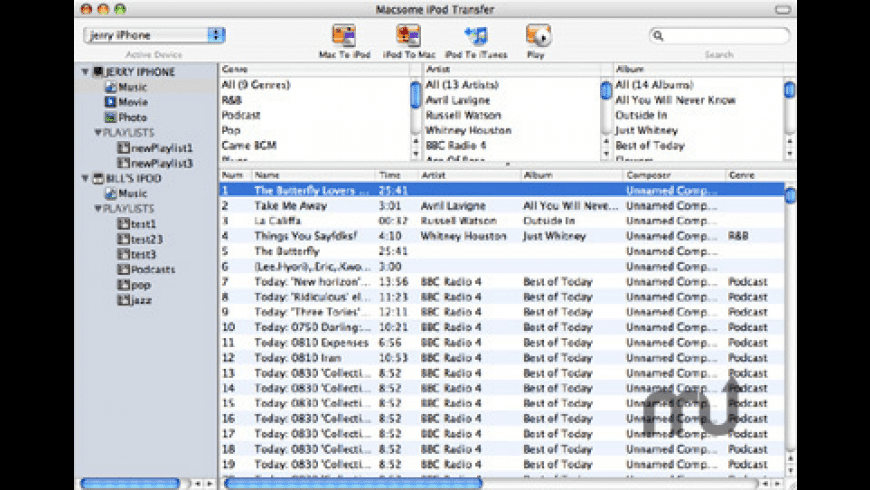Select the Take Me Away track
The height and width of the screenshot is (490, 870).
pos(502,206)
